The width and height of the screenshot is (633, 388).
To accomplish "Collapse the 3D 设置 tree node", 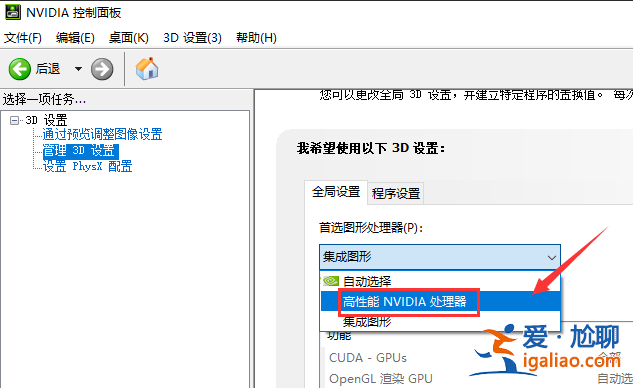I will coord(15,120).
